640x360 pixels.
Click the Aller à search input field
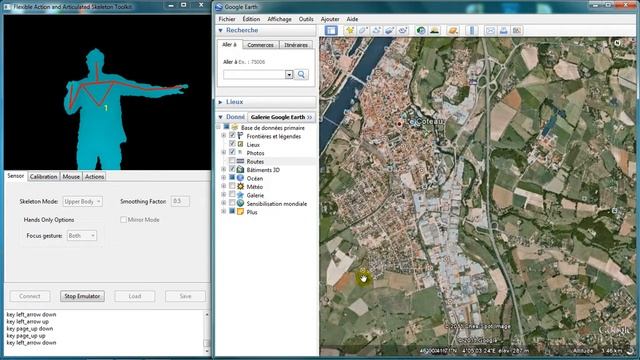click(x=254, y=75)
